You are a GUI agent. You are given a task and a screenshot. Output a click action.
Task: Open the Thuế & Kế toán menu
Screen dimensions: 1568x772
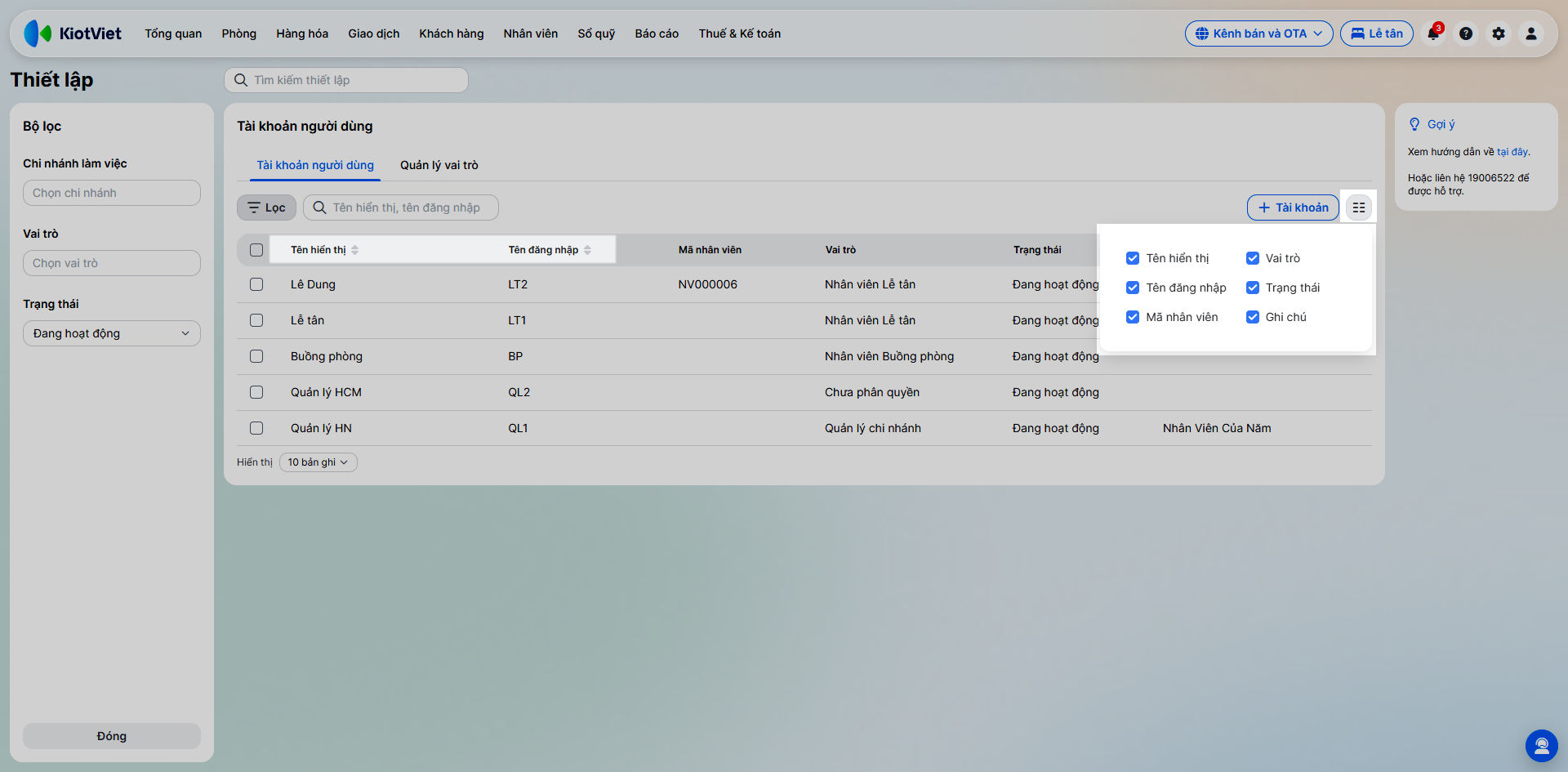pyautogui.click(x=740, y=33)
